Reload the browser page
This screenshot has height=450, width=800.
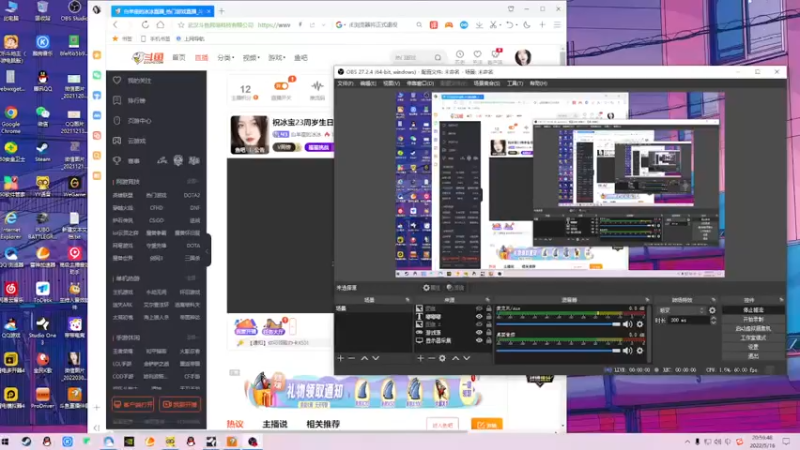[x=145, y=24]
